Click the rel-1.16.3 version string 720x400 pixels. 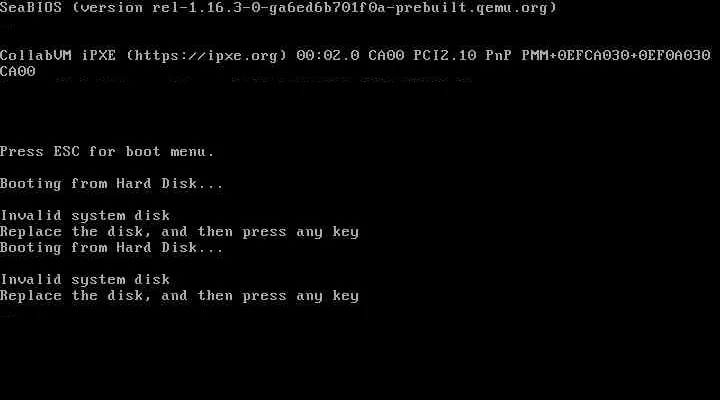click(x=197, y=8)
